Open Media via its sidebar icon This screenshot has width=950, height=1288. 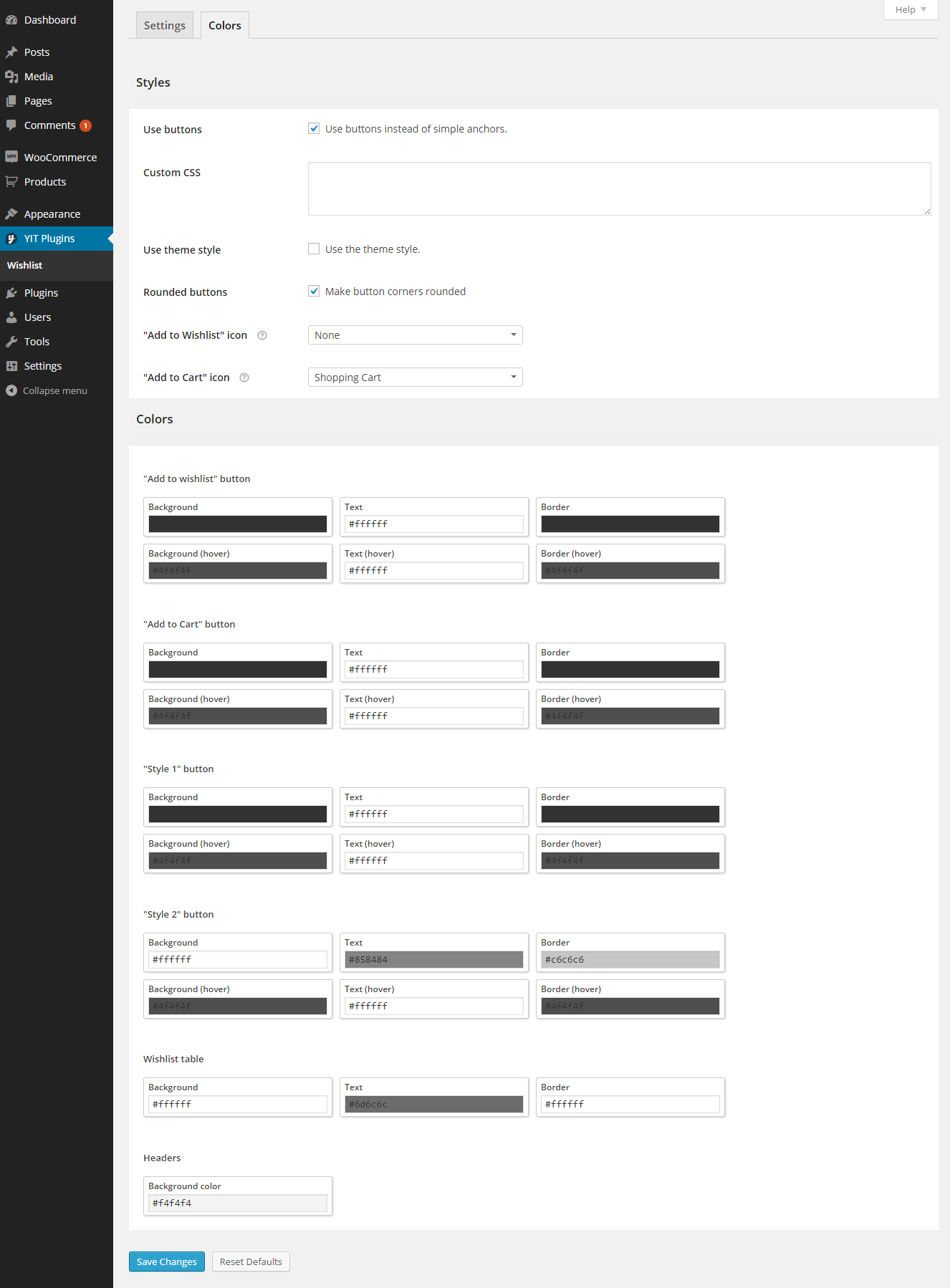click(x=11, y=77)
